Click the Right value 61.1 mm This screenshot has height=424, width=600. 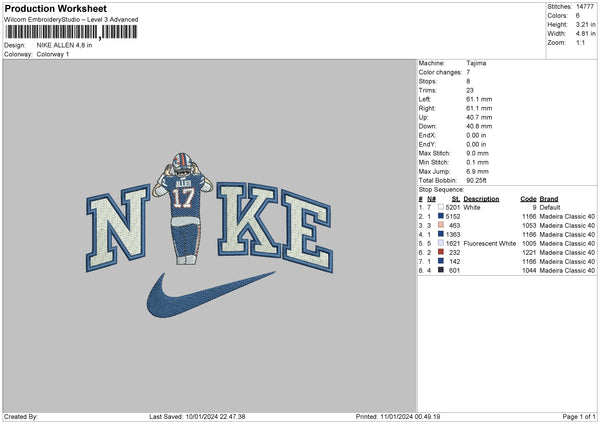point(479,108)
